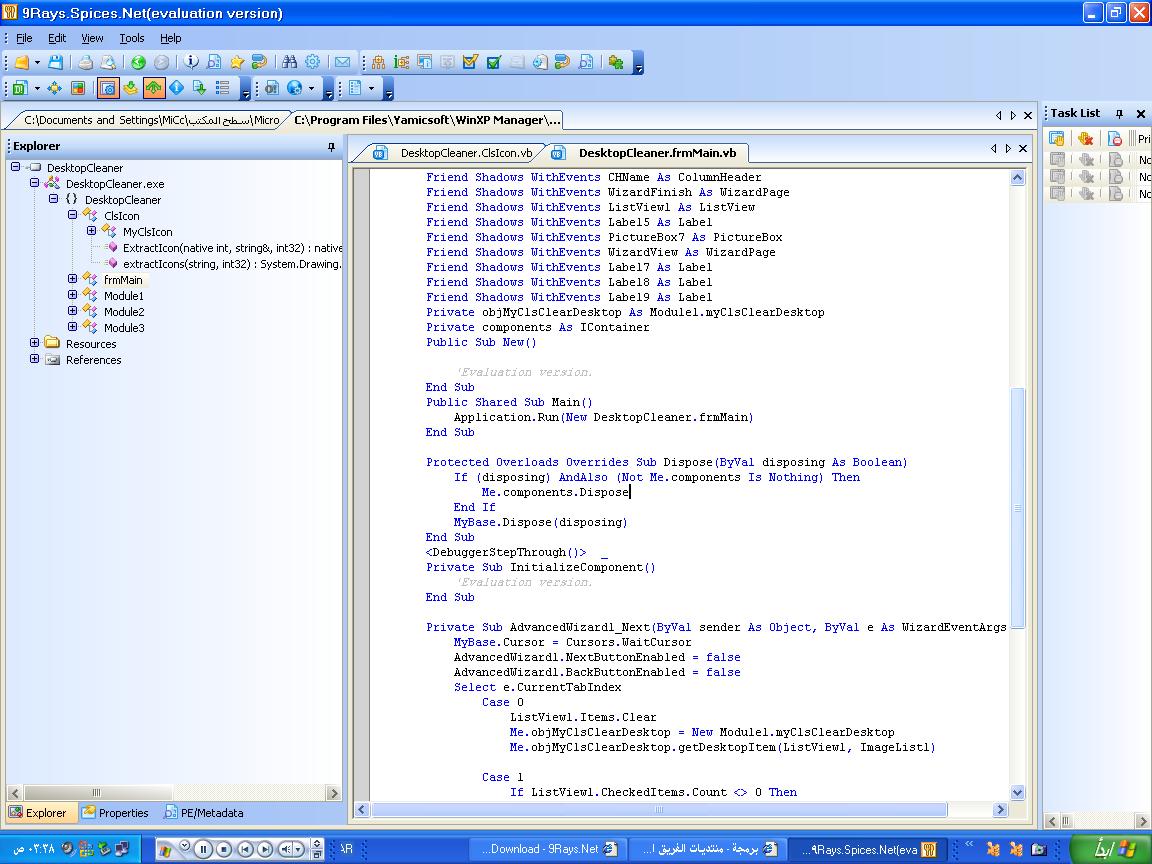Select the PE/Metadata bottom tab
The height and width of the screenshot is (864, 1152).
pyautogui.click(x=204, y=813)
